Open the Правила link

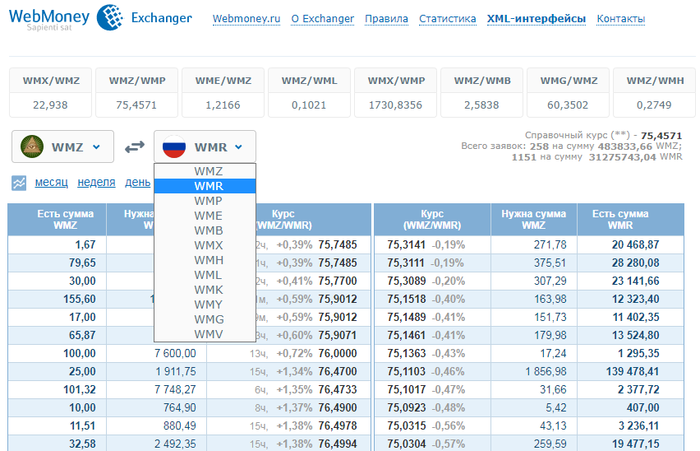click(x=386, y=19)
